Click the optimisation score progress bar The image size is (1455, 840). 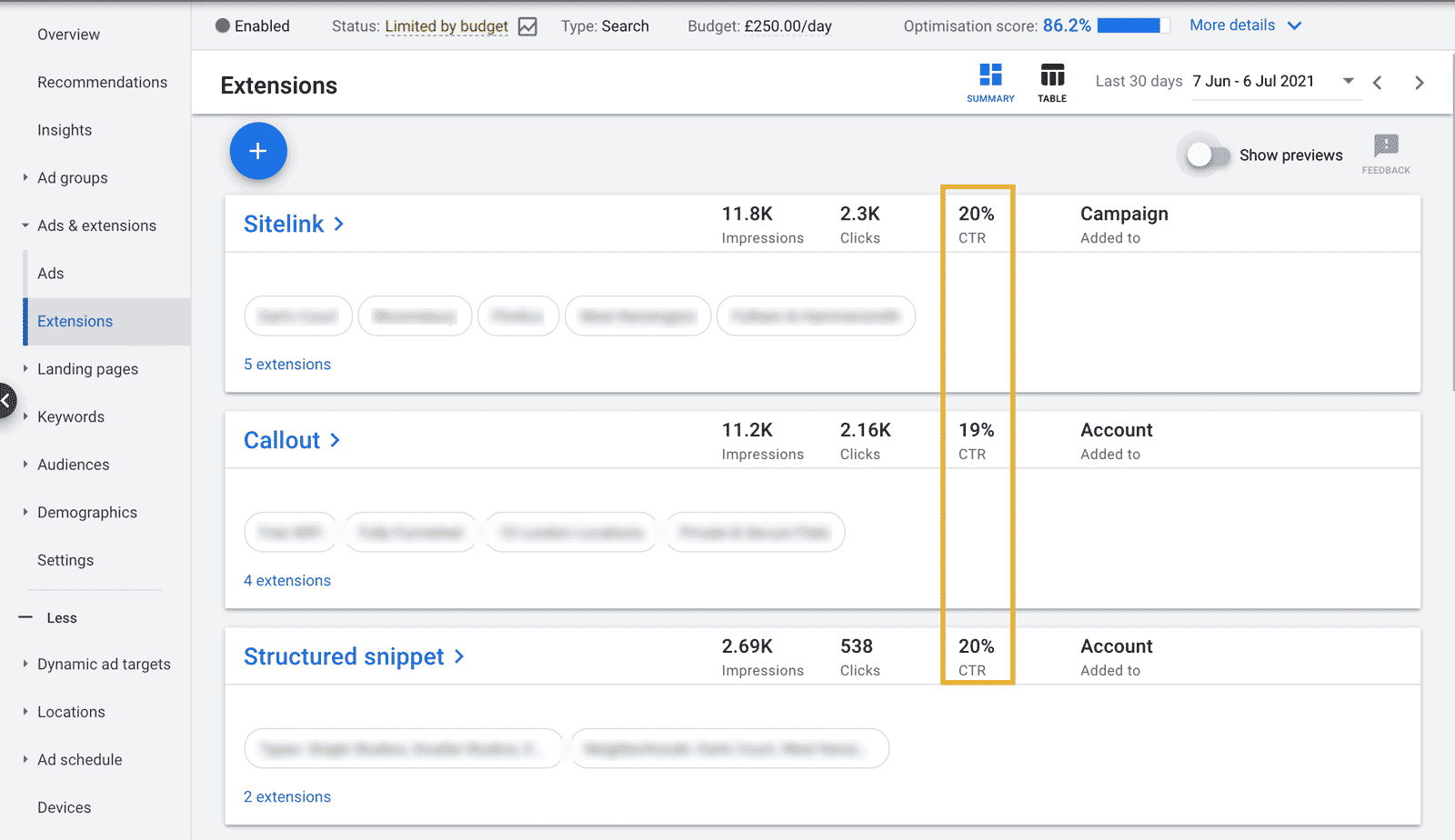[1134, 25]
